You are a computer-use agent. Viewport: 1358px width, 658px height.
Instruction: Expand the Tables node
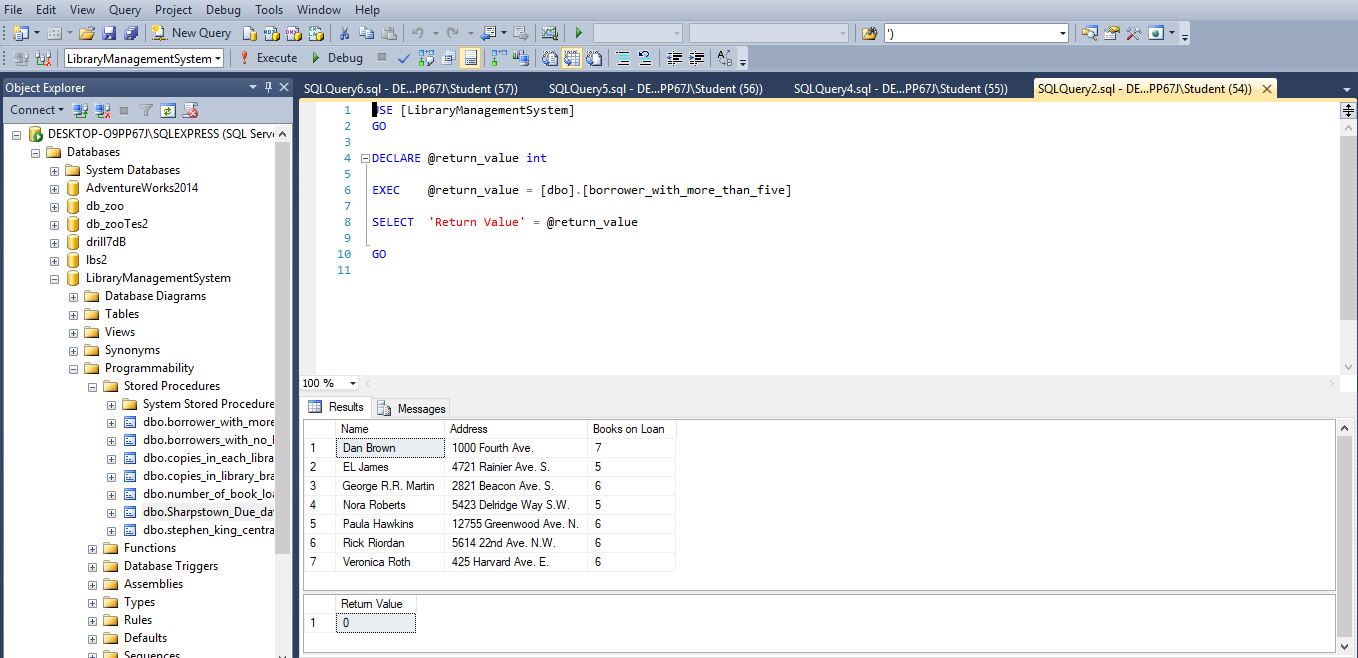tap(73, 315)
